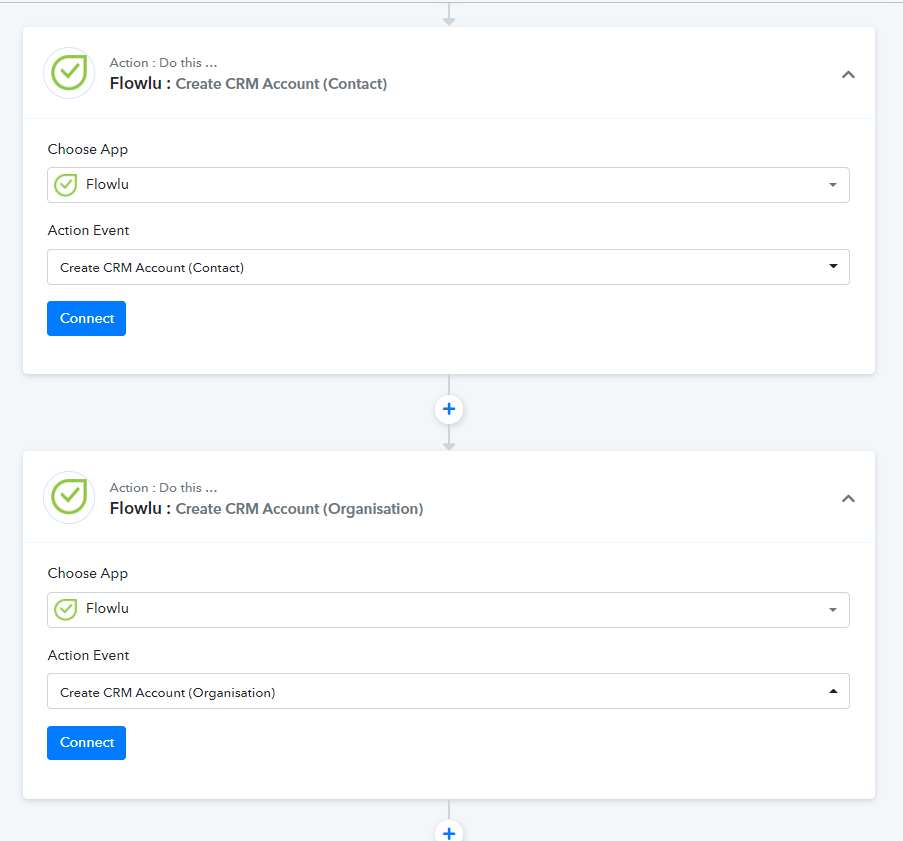The image size is (903, 841).
Task: Click the caret arrow of the Contact card's Choose App field
Action: click(x=833, y=185)
